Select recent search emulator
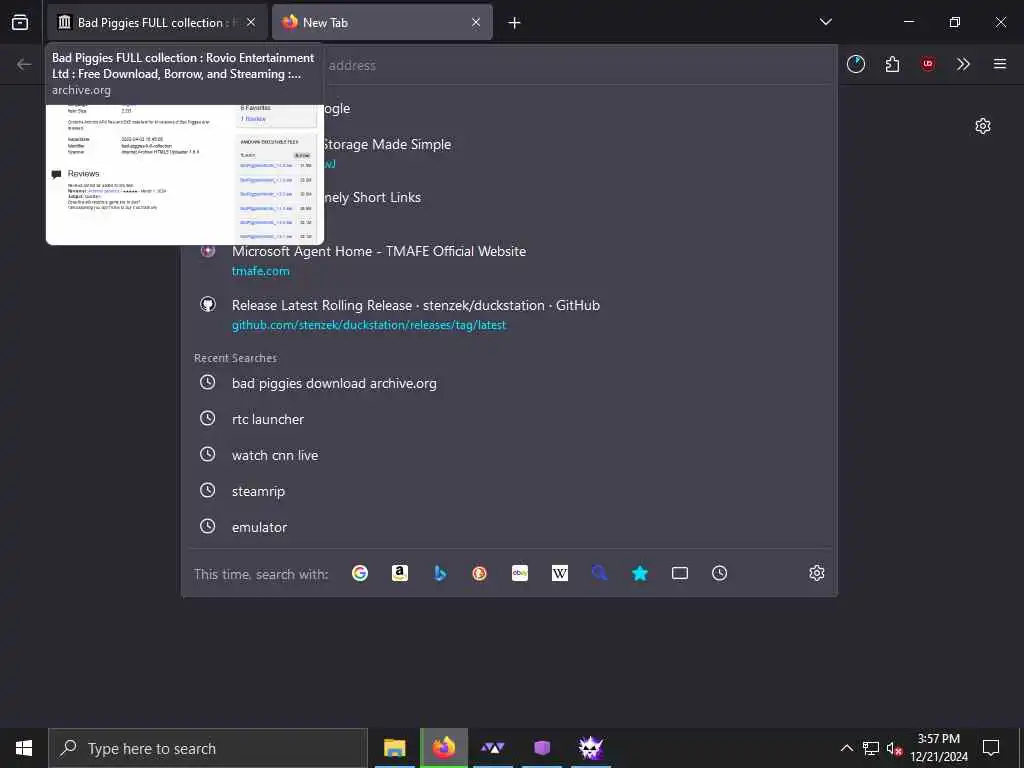 click(509, 527)
